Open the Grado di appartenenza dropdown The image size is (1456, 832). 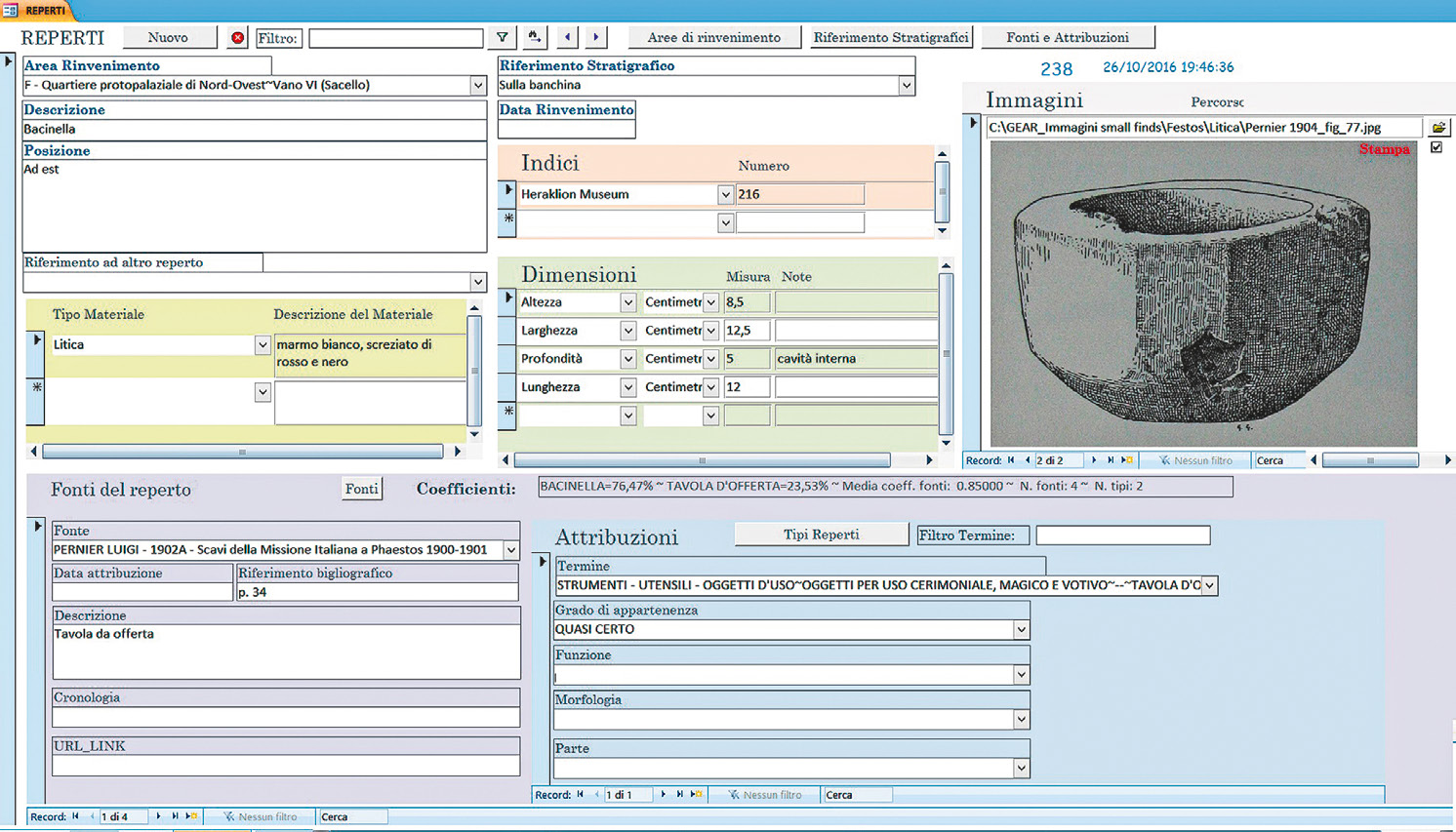click(1021, 630)
